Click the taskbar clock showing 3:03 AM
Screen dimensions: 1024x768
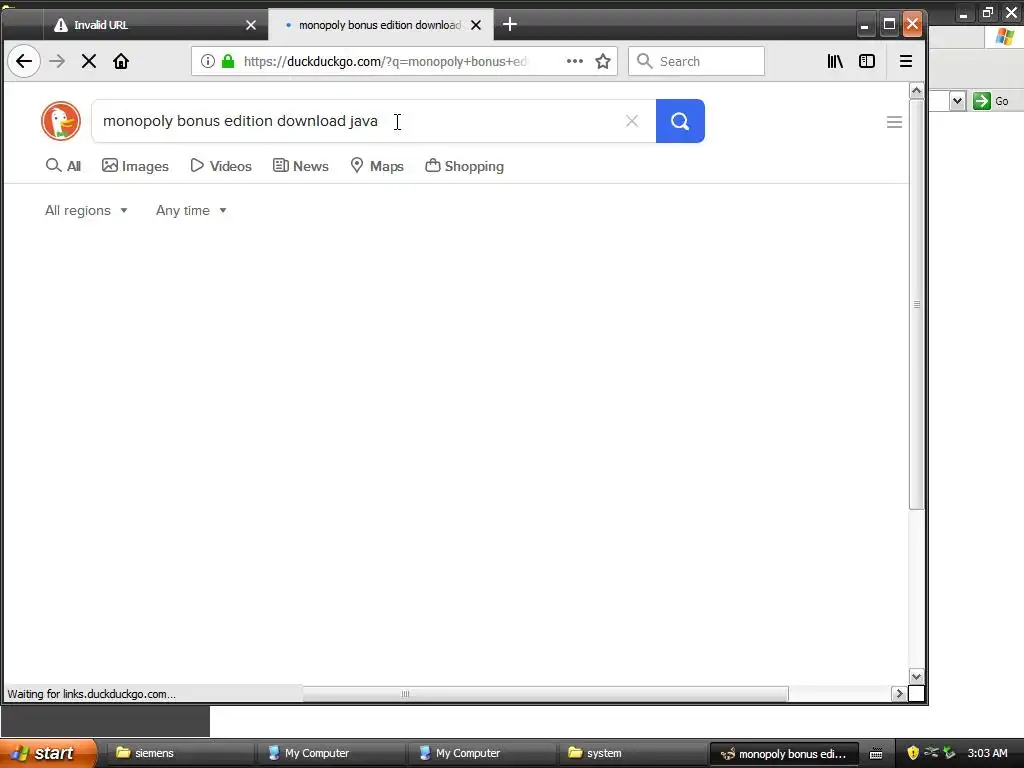coord(987,753)
